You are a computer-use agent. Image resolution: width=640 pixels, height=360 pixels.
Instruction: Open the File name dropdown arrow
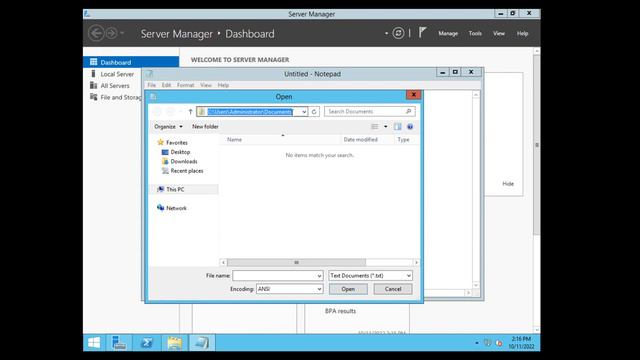click(x=319, y=276)
